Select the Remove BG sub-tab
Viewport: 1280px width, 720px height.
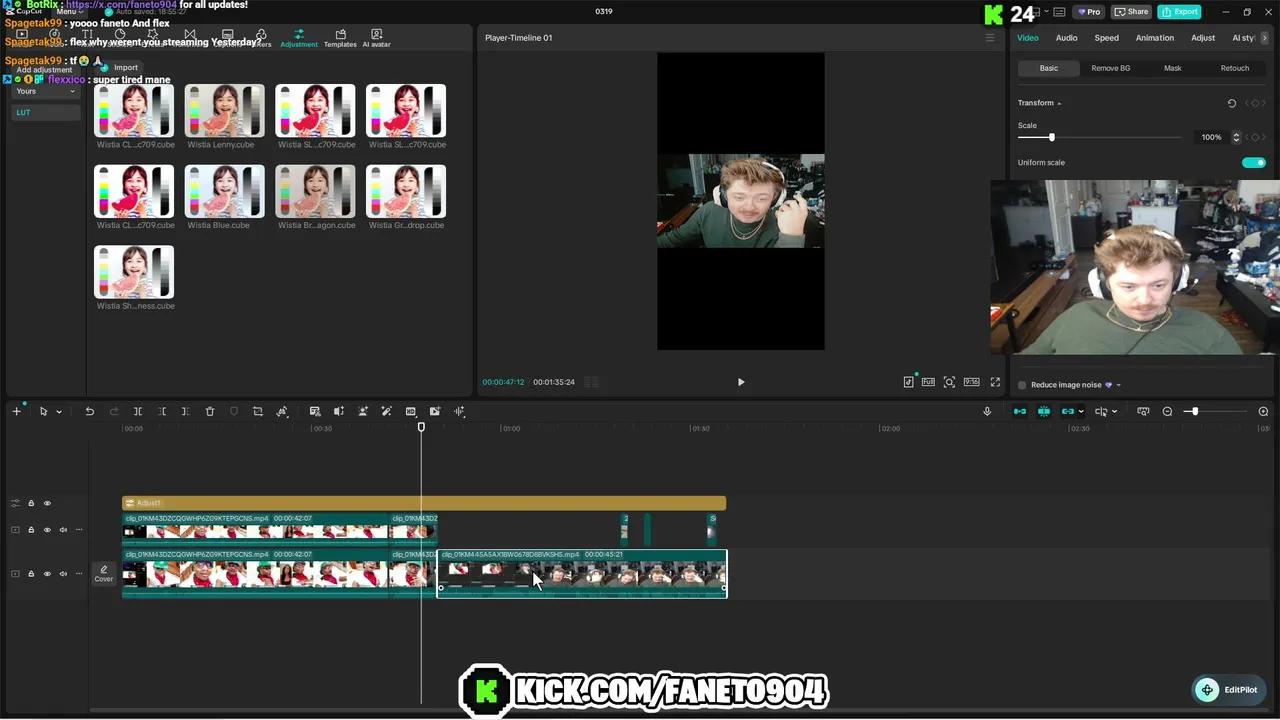tap(1110, 68)
